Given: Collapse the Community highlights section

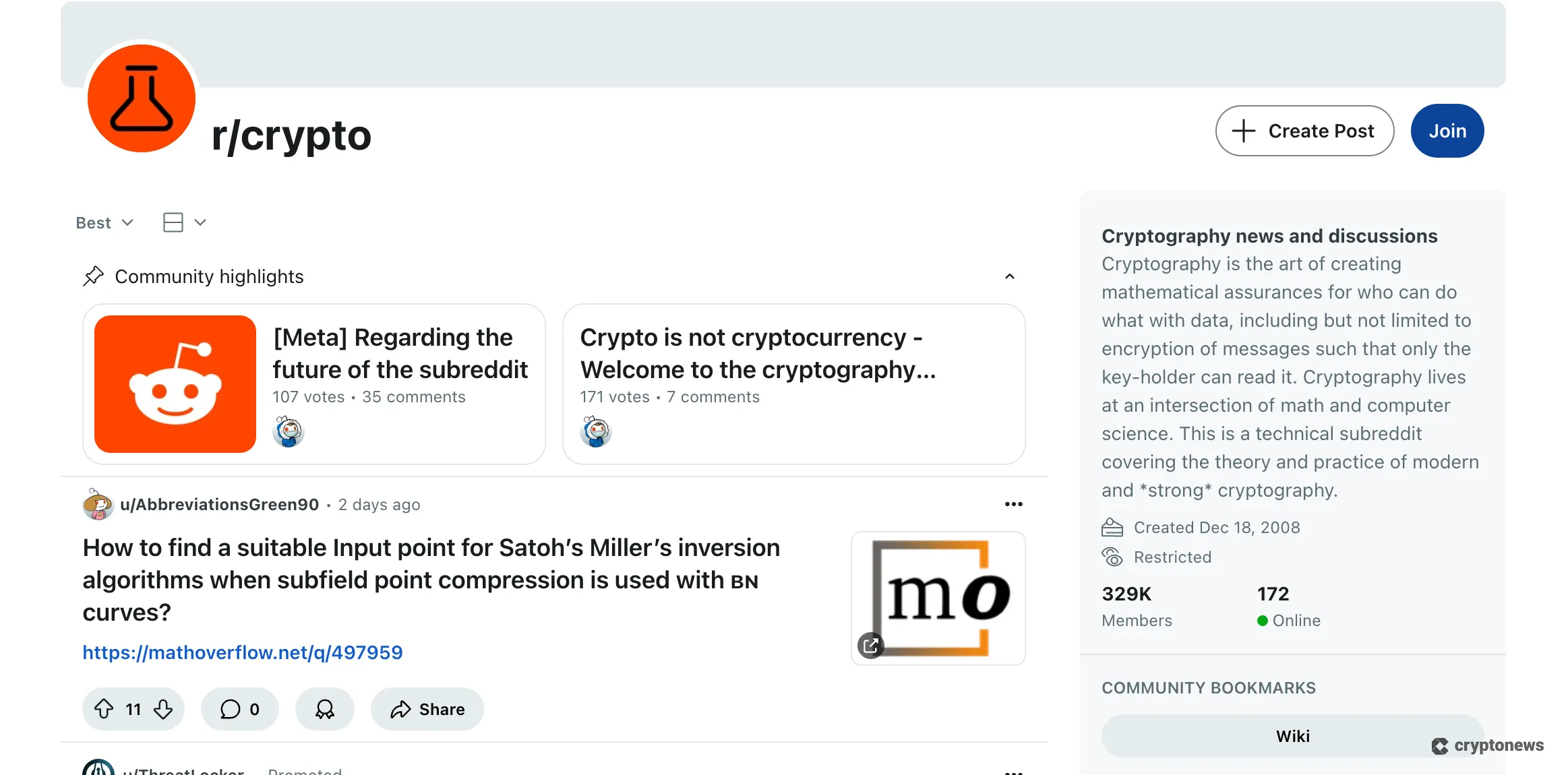Looking at the screenshot, I should (1009, 276).
